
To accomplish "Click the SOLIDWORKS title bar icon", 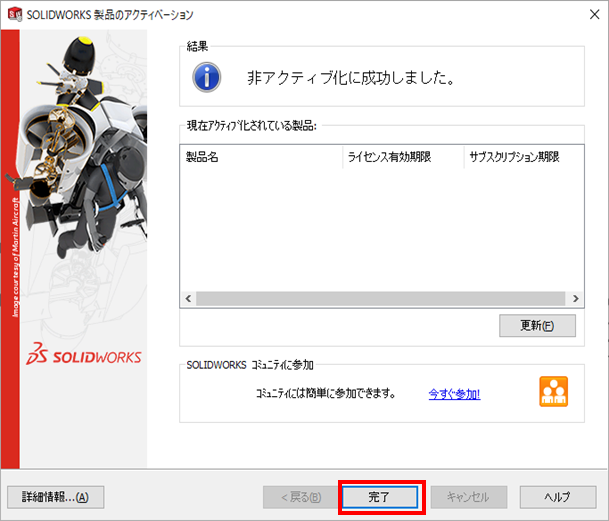I will point(15,15).
